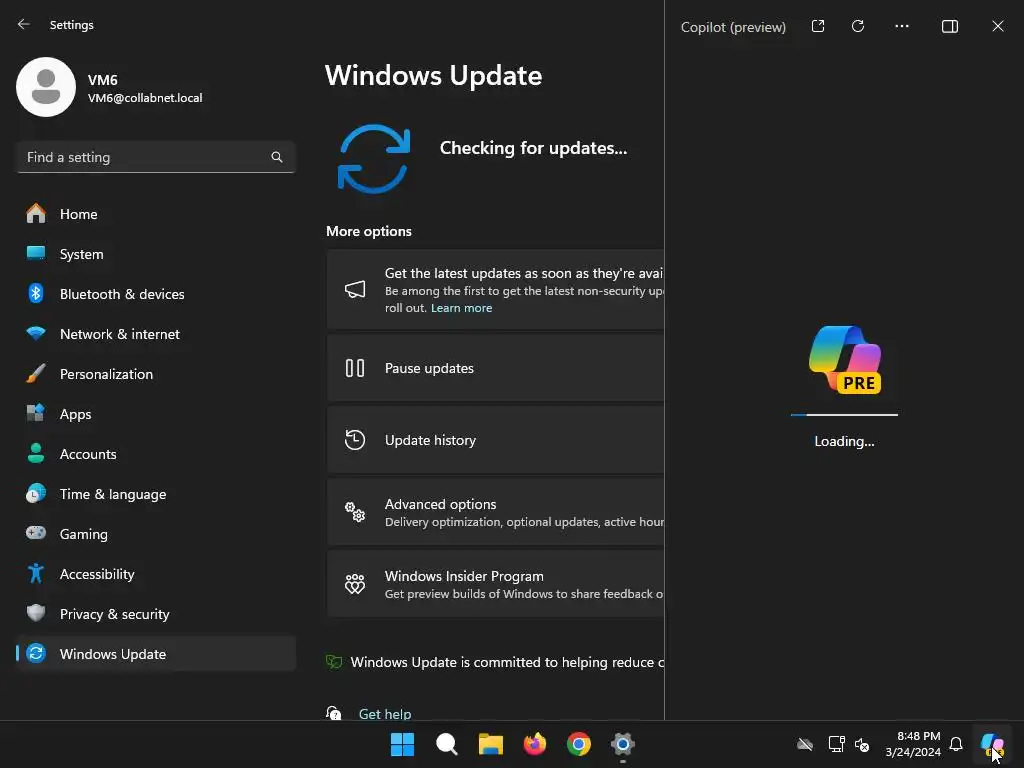1024x768 pixels.
Task: Open System settings
Action: (156, 254)
